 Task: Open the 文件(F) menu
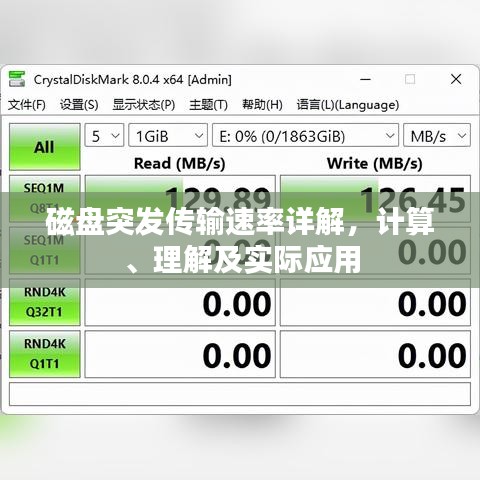coord(27,105)
